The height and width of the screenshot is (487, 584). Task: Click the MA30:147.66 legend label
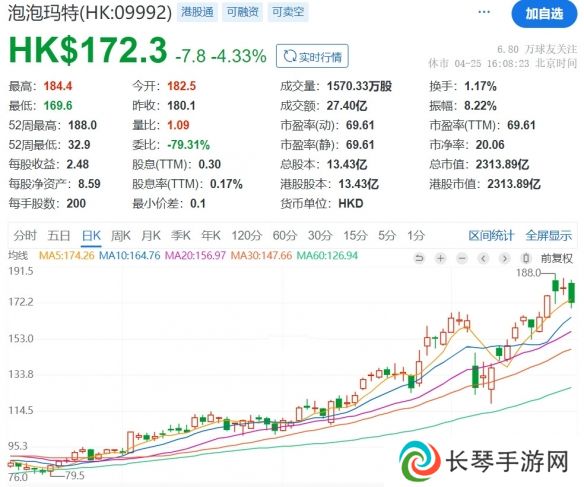(x=261, y=255)
